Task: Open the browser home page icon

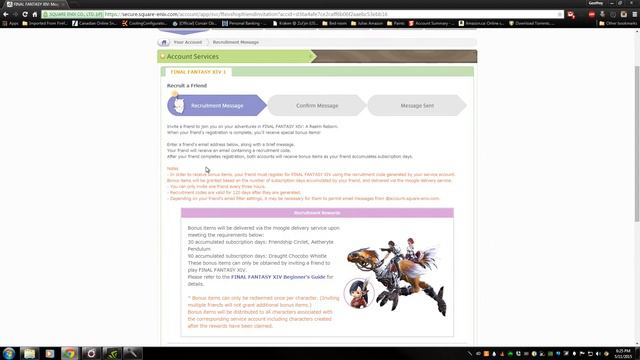Action: coord(35,14)
